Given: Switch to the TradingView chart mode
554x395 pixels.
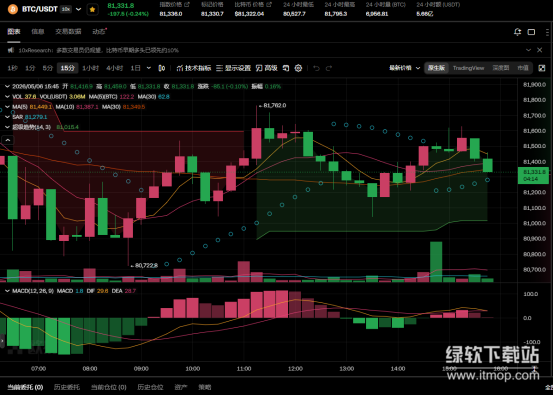Looking at the screenshot, I should click(x=468, y=68).
